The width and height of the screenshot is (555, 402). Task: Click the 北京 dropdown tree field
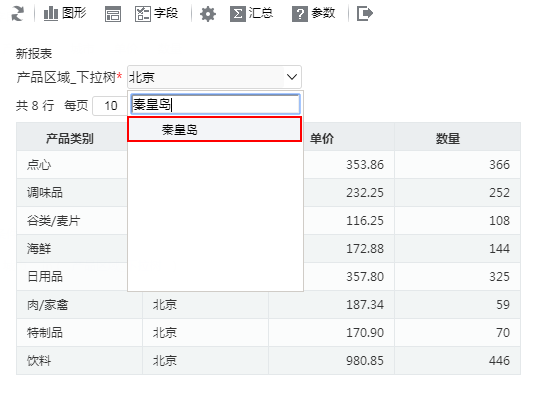tap(214, 77)
